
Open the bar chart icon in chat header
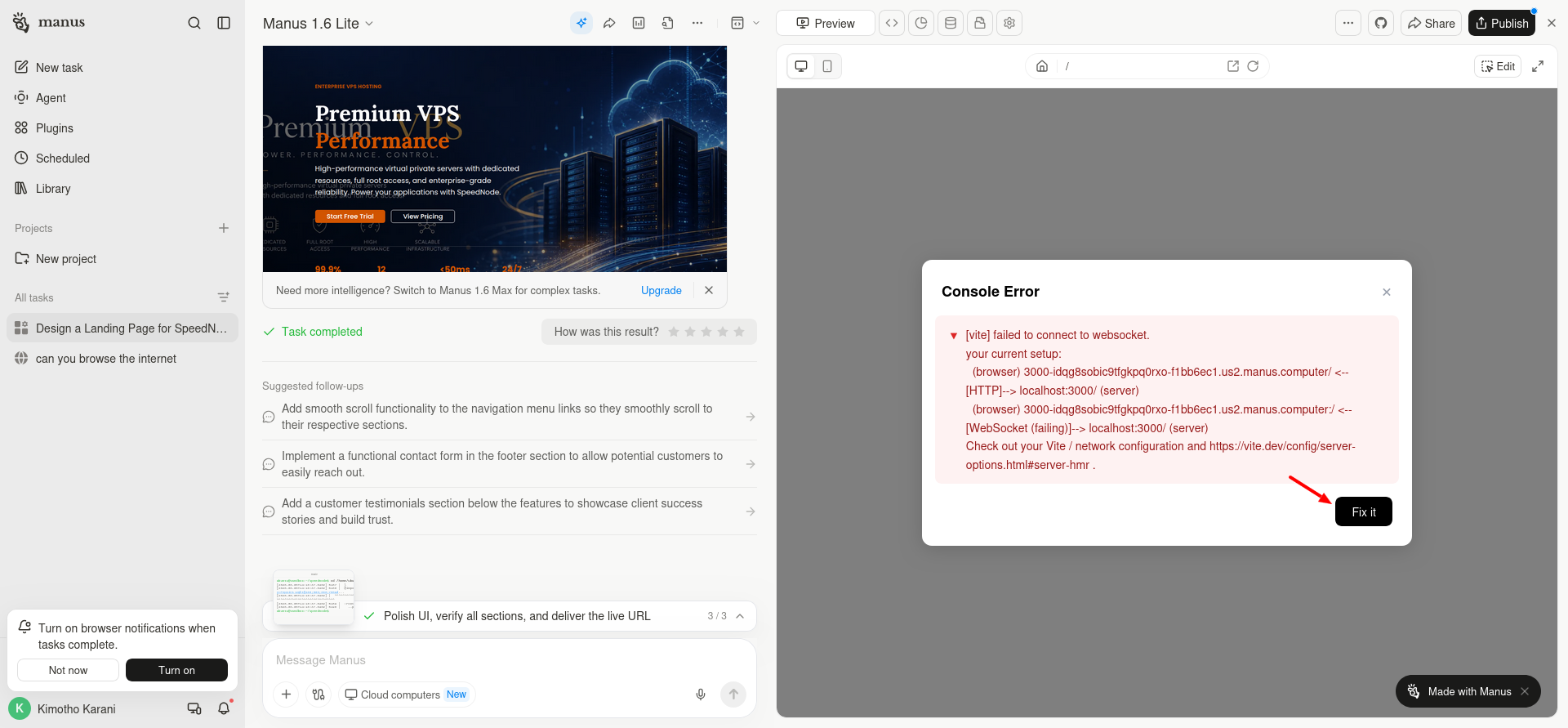pyautogui.click(x=639, y=23)
